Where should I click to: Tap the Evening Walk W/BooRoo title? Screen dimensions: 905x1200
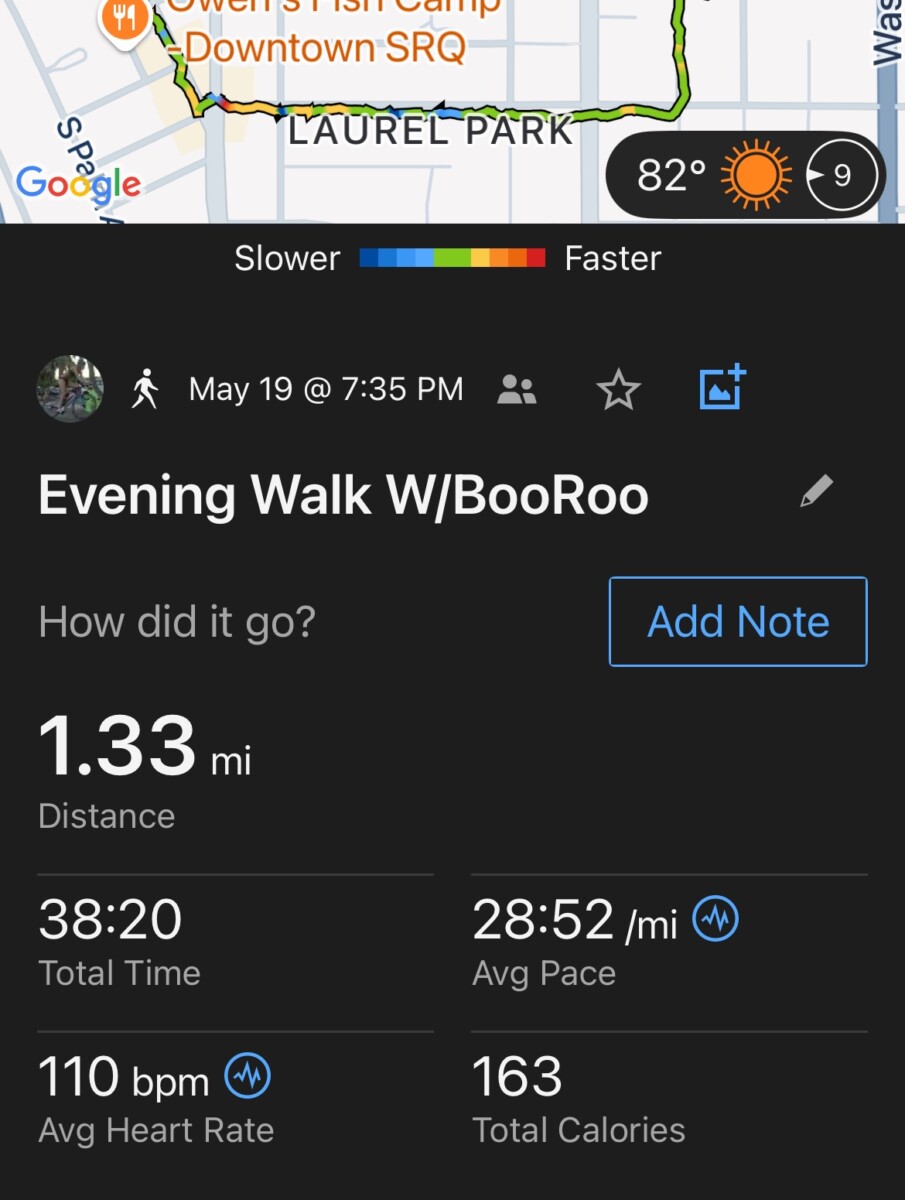tap(343, 496)
